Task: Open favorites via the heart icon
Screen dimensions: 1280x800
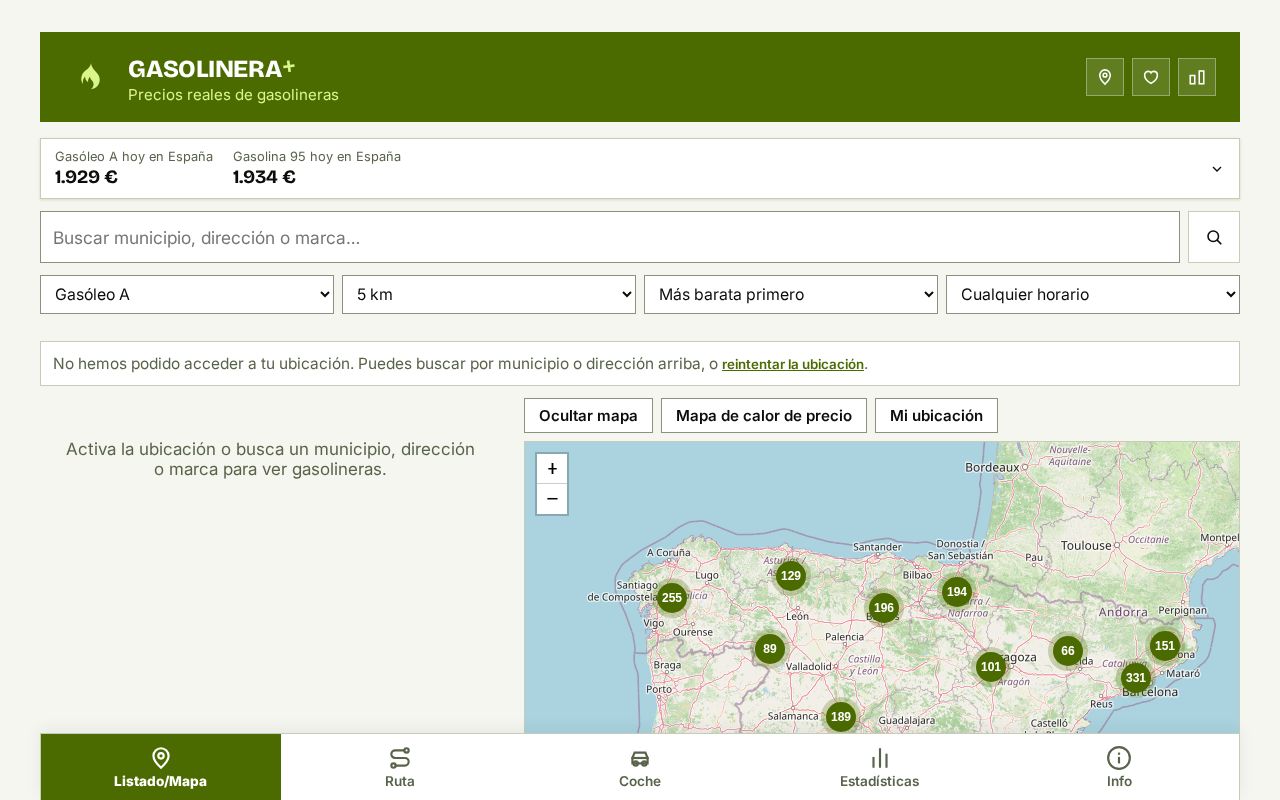Action: coord(1151,77)
